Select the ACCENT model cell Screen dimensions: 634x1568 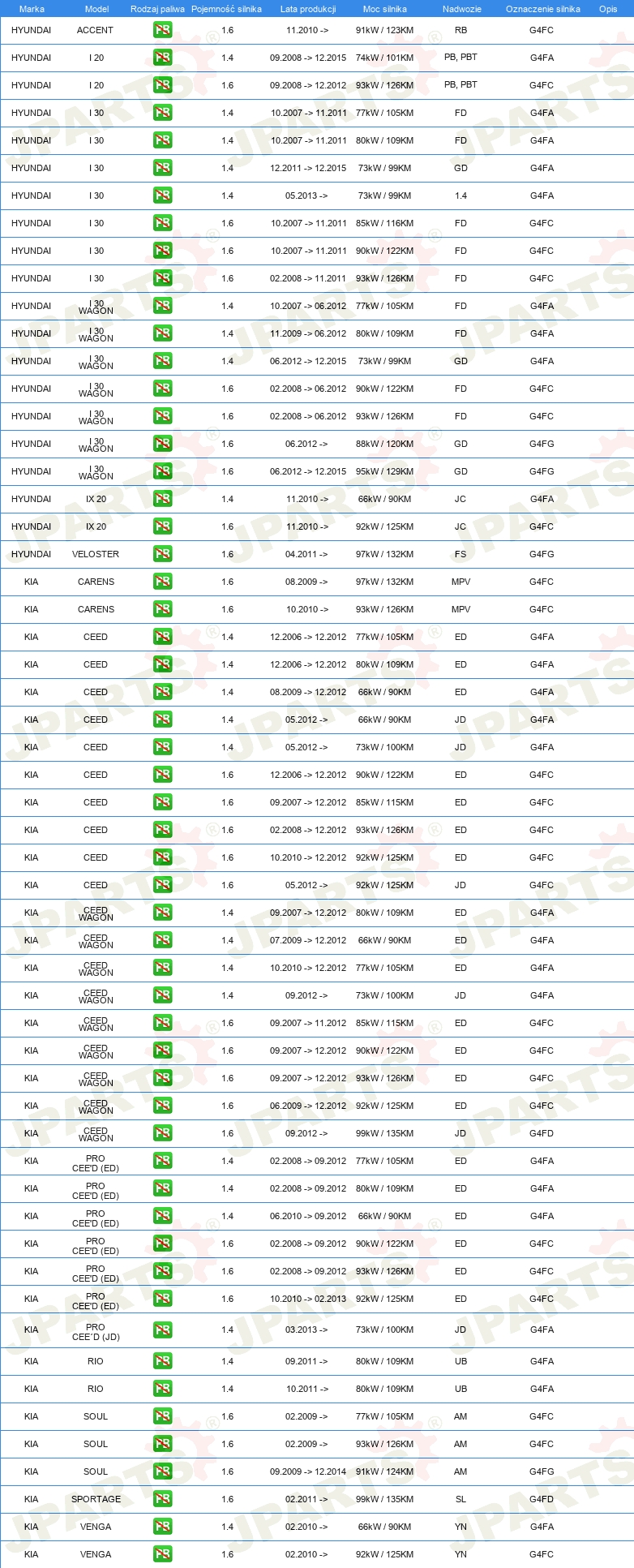click(x=95, y=30)
